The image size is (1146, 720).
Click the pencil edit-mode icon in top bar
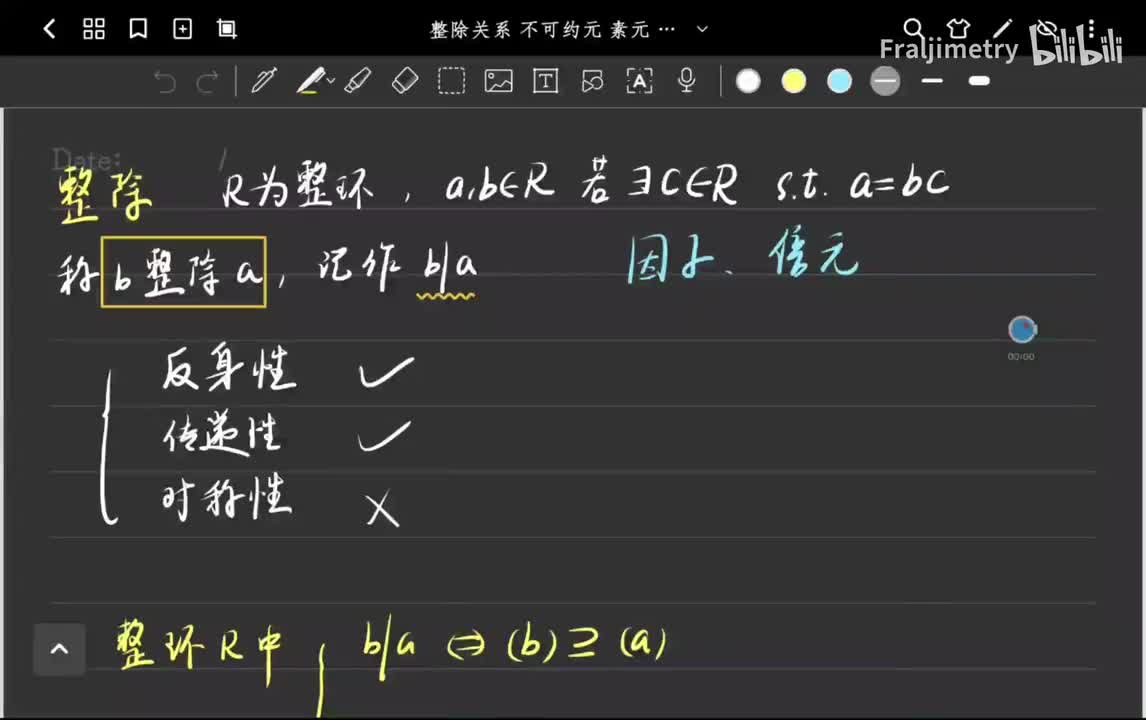tap(1003, 29)
